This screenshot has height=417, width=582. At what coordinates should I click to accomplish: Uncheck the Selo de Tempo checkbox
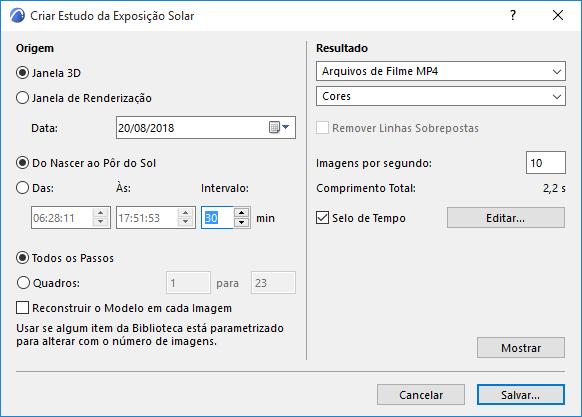(322, 218)
